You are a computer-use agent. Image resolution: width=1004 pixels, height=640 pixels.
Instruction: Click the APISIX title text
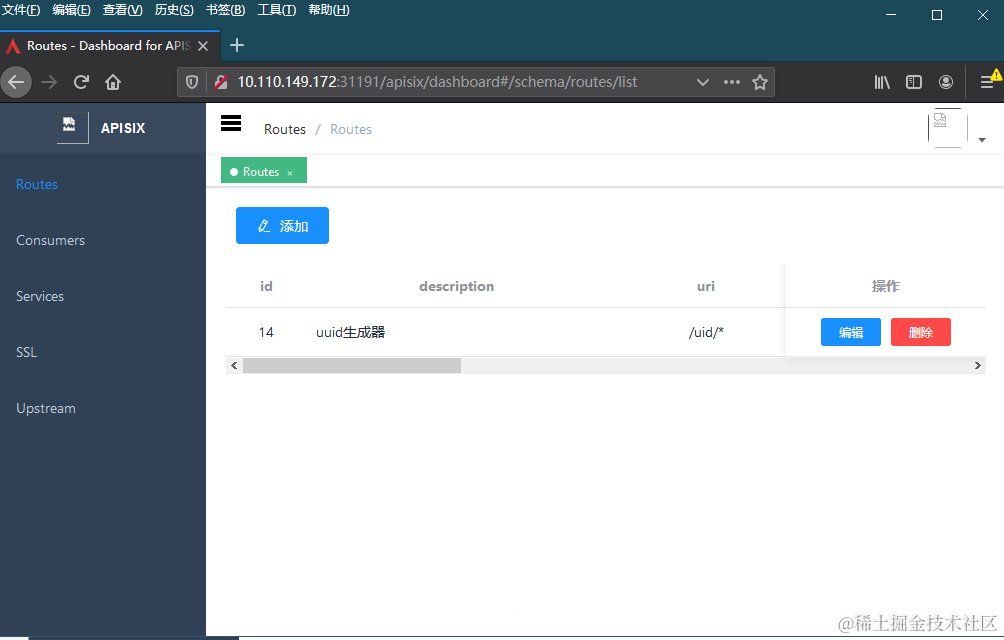pos(123,128)
